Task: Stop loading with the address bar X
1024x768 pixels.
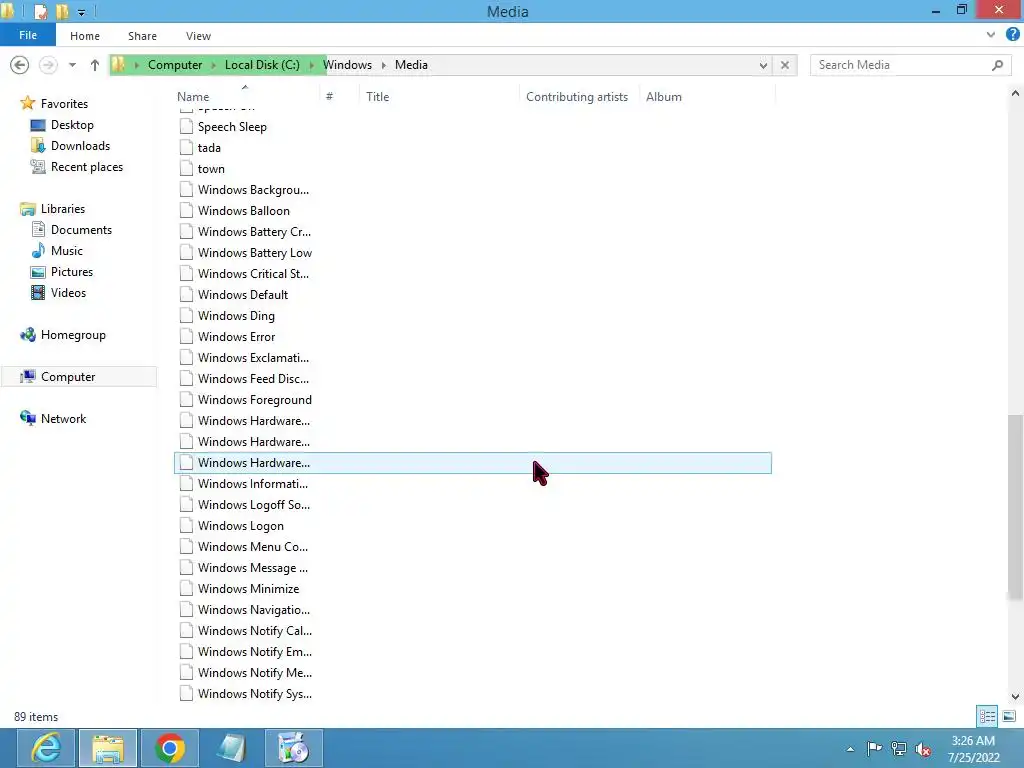Action: [785, 65]
